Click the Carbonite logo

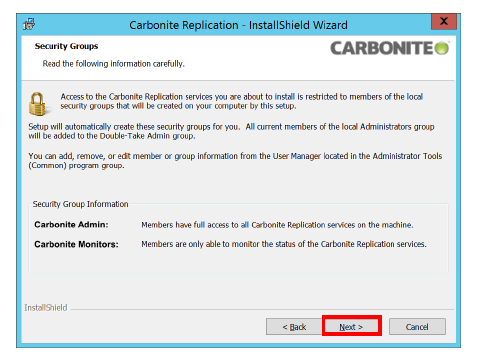[x=390, y=48]
